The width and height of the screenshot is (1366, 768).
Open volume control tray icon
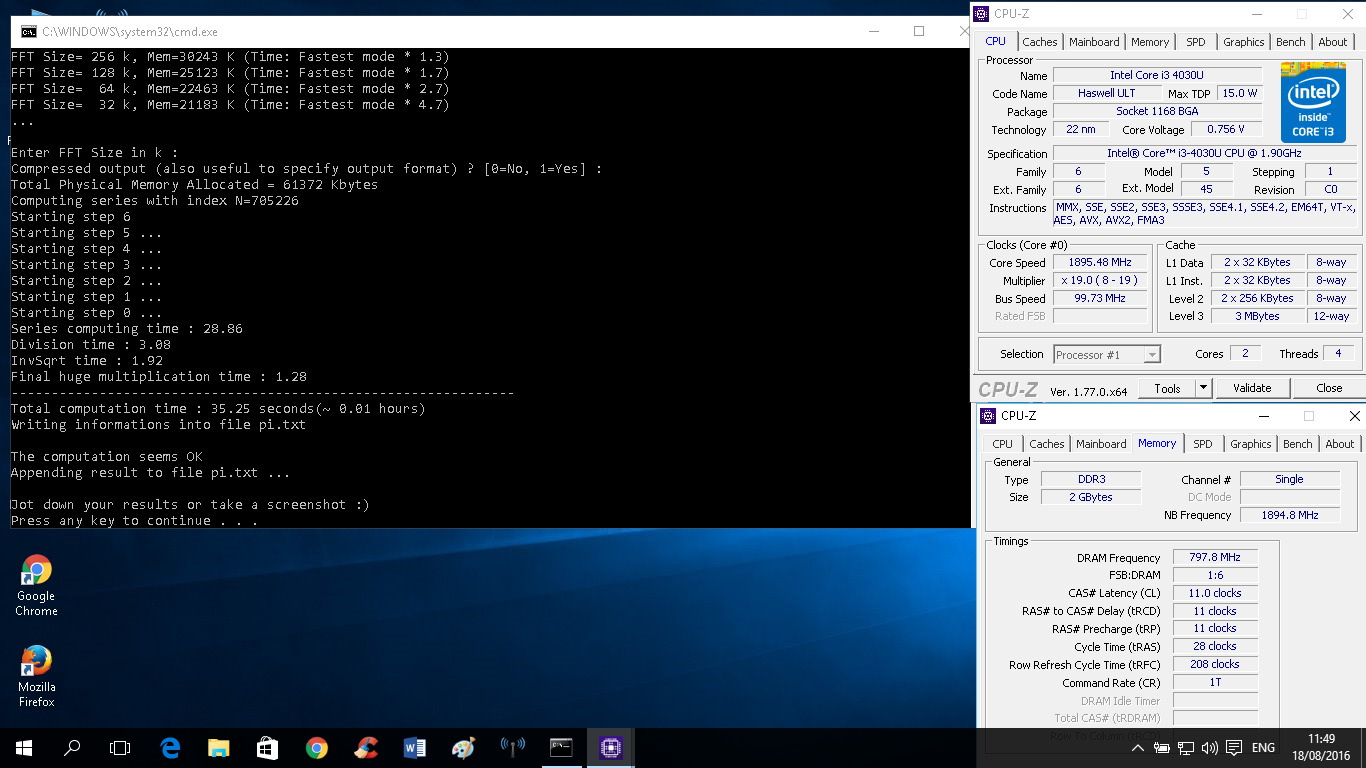[x=1210, y=747]
